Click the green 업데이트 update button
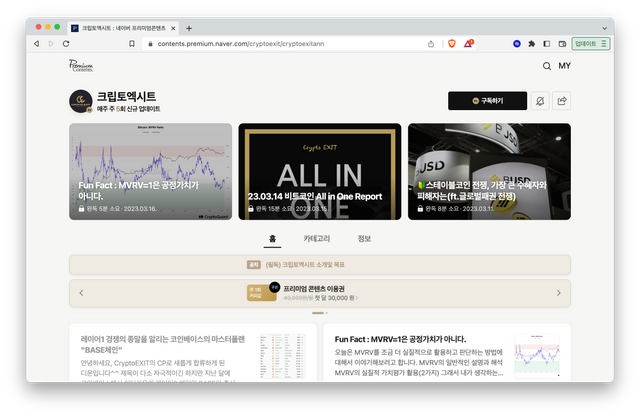Image resolution: width=640 pixels, height=417 pixels. click(x=591, y=44)
